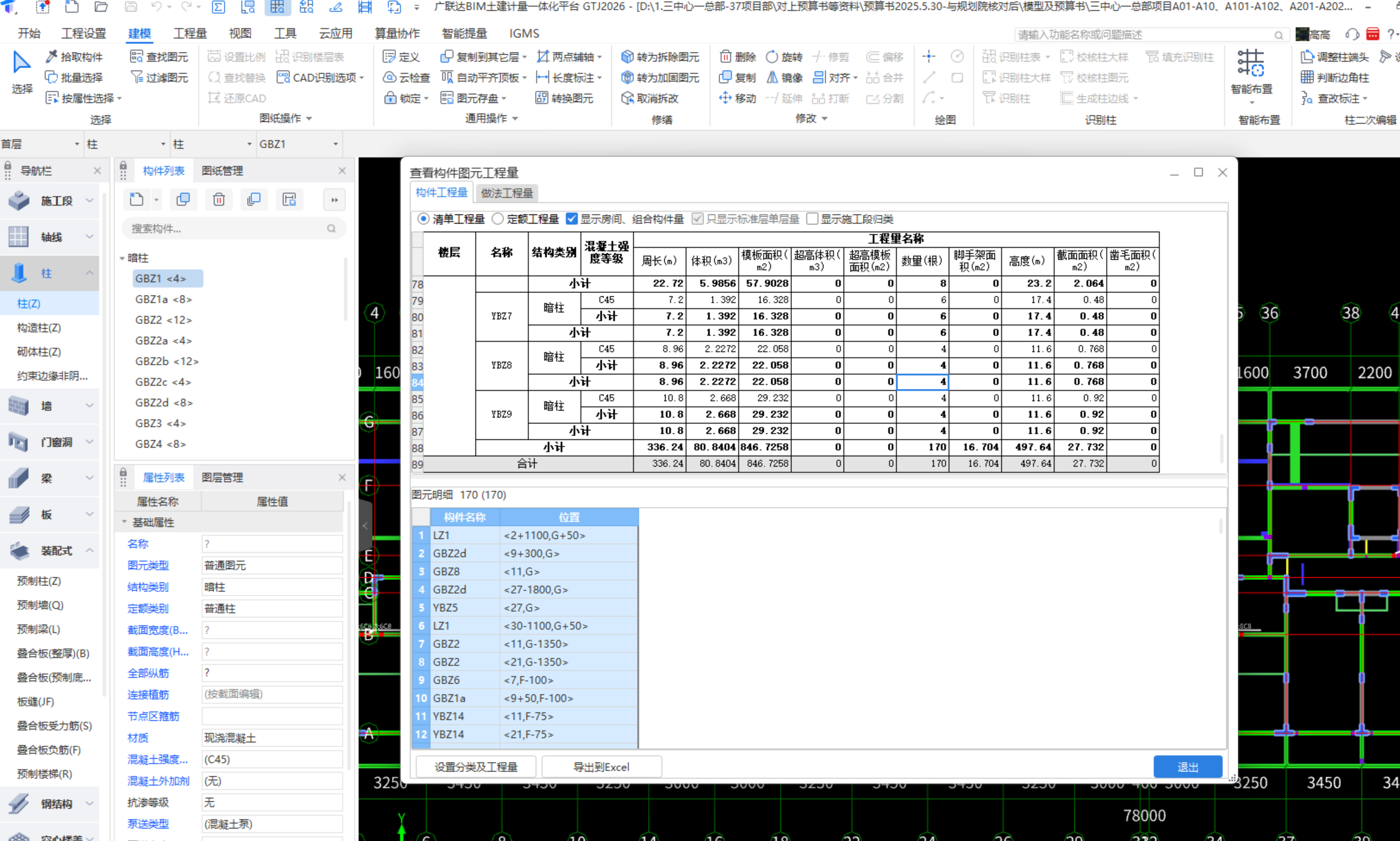Click the 镜像 mirror tool icon
Image resolution: width=1400 pixels, height=841 pixels.
tap(772, 78)
